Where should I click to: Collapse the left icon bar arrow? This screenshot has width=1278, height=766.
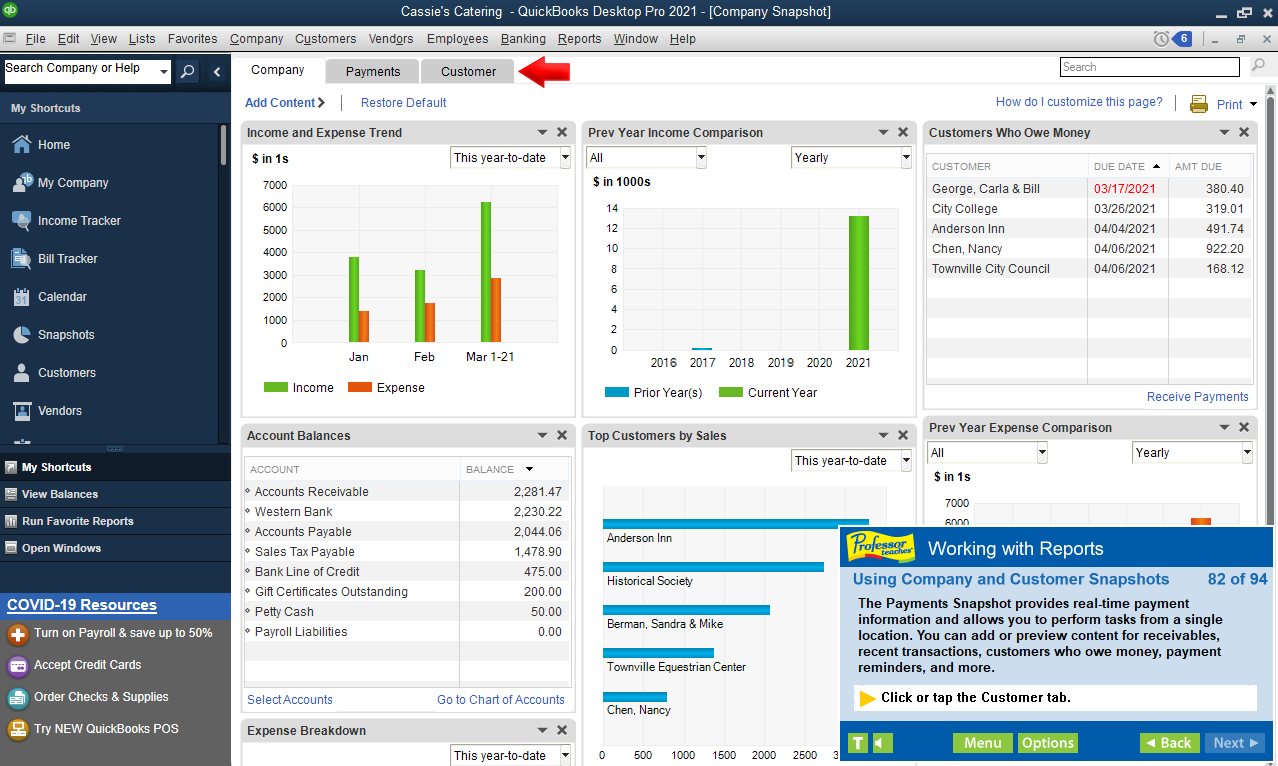tap(217, 71)
